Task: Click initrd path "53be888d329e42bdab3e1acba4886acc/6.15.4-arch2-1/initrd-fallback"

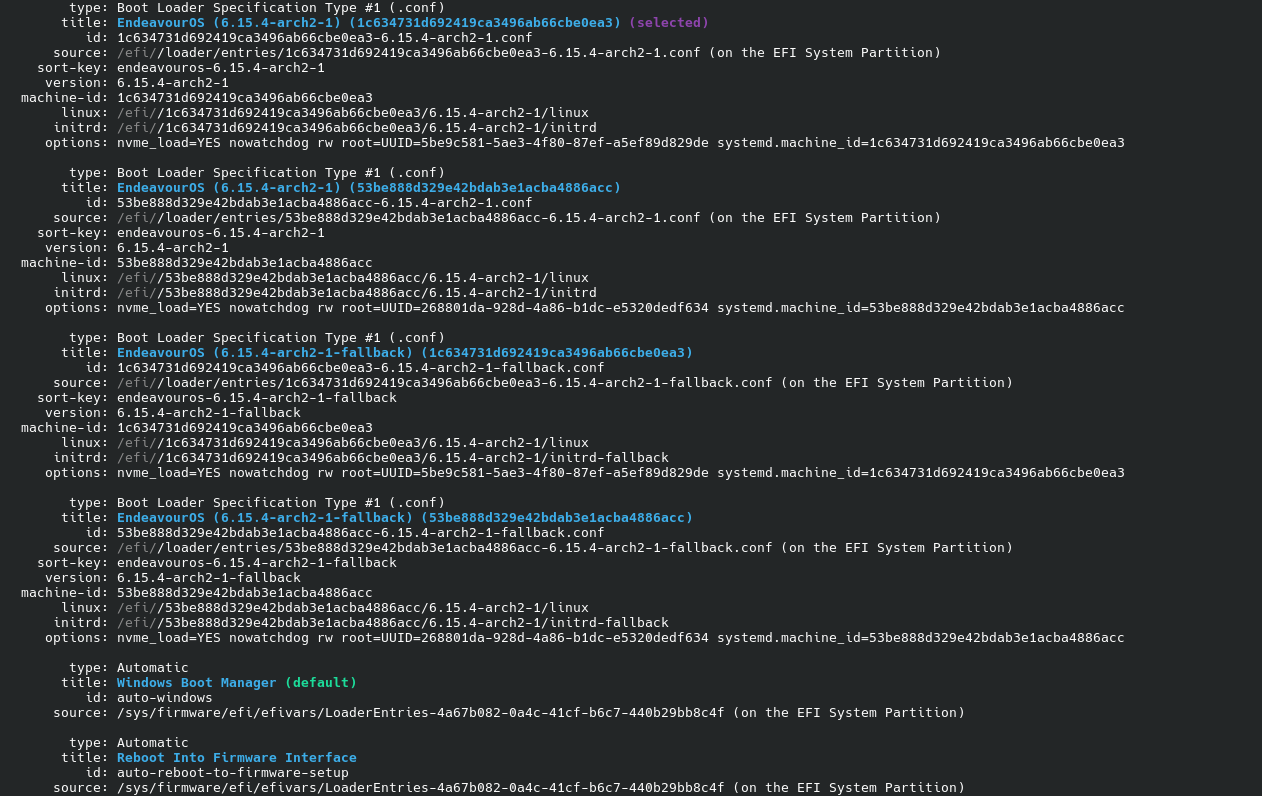Action: pyautogui.click(x=393, y=622)
